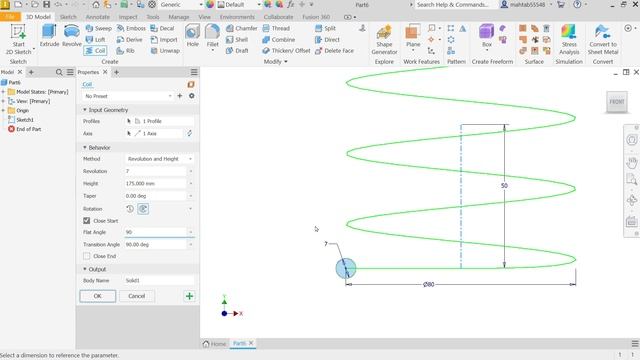Screen dimensions: 640x360
Task: Select the Derive tool
Action: (129, 40)
